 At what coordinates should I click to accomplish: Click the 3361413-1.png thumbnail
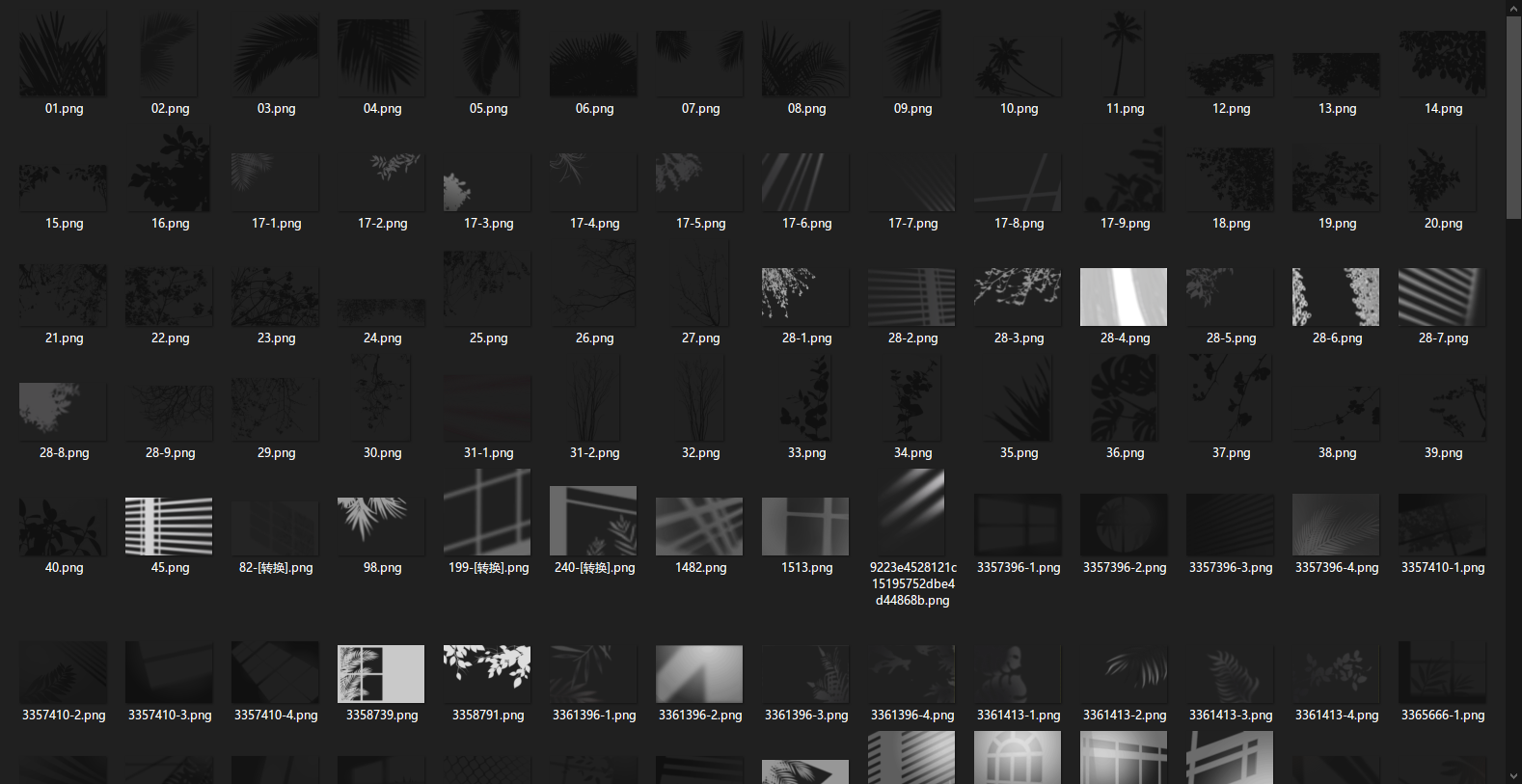click(1019, 674)
